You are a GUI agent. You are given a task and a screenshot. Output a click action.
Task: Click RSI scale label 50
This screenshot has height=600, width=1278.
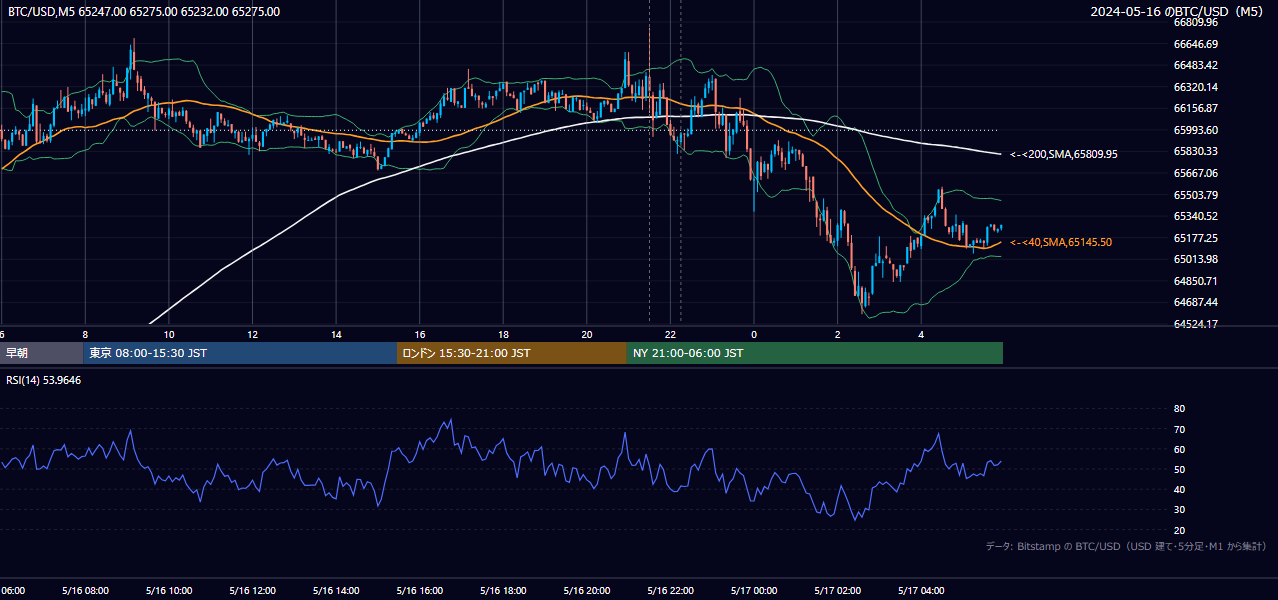pos(1179,469)
